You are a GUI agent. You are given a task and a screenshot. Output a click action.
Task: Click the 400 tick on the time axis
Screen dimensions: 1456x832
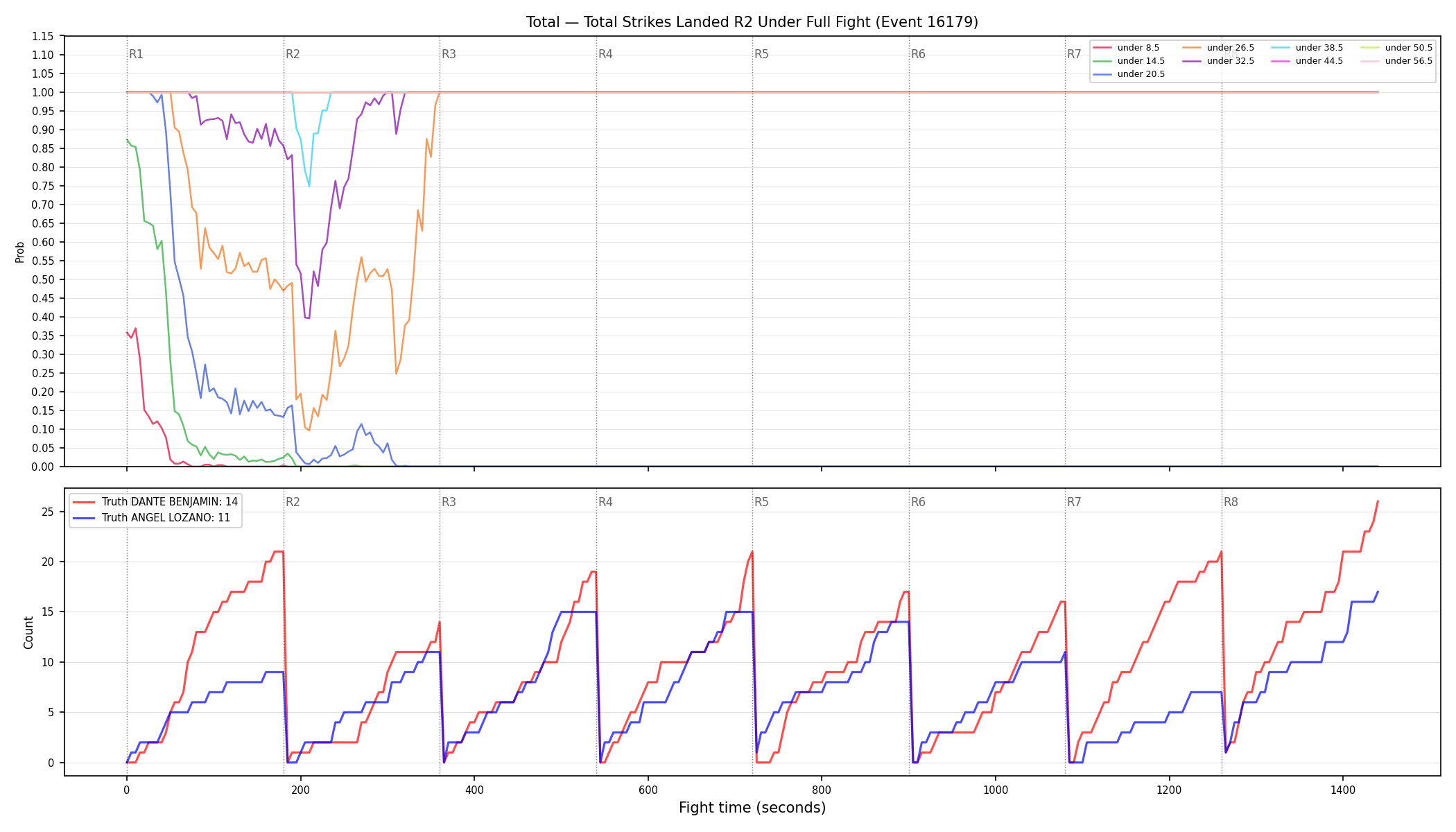tap(474, 789)
